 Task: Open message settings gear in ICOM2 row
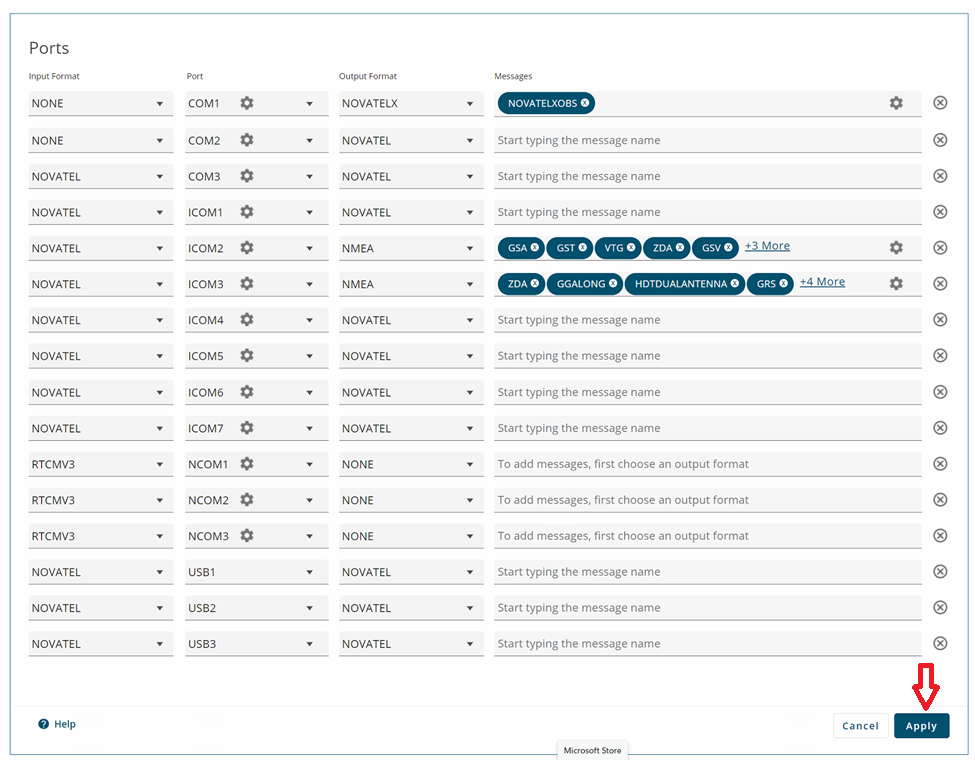[x=896, y=248]
